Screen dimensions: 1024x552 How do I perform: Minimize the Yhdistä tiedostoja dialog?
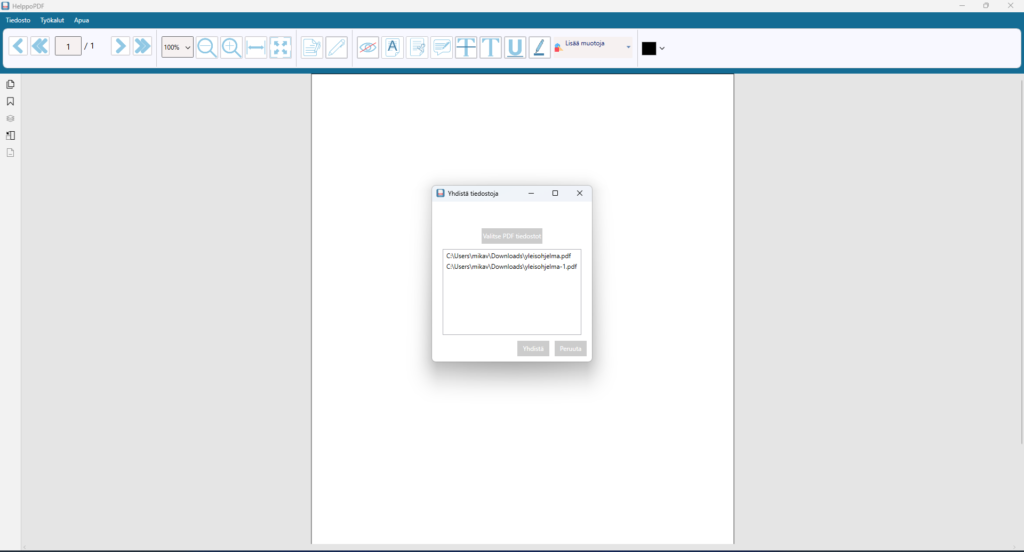[531, 193]
